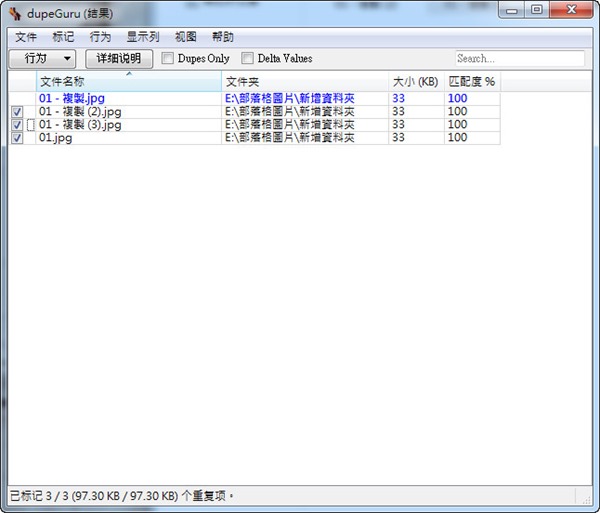600x513 pixels.
Task: Click the 已标记 3 / 3 status bar text
Action: [x=121, y=496]
